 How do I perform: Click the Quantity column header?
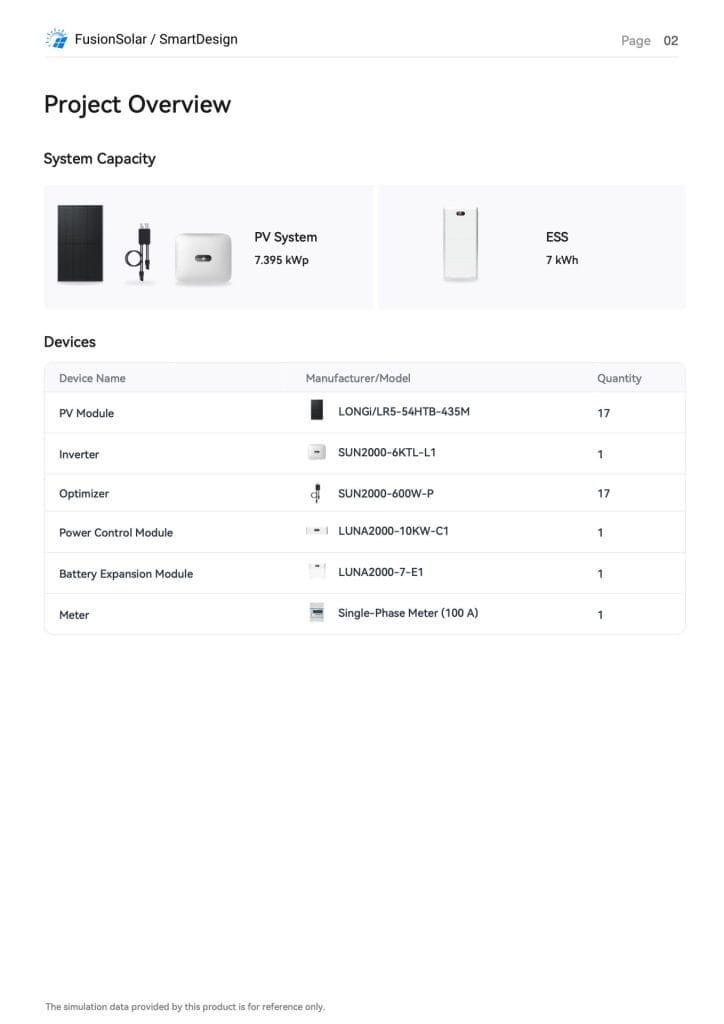click(x=619, y=378)
